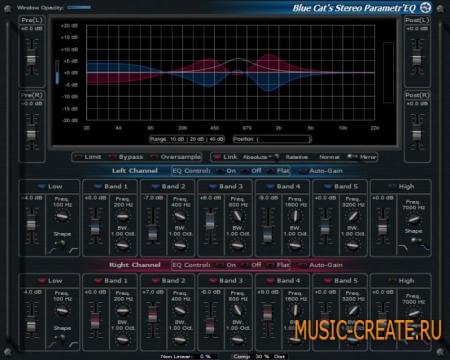Click Left Band 4 bandwidth knob
The height and width of the screenshot is (360, 450).
(295, 246)
